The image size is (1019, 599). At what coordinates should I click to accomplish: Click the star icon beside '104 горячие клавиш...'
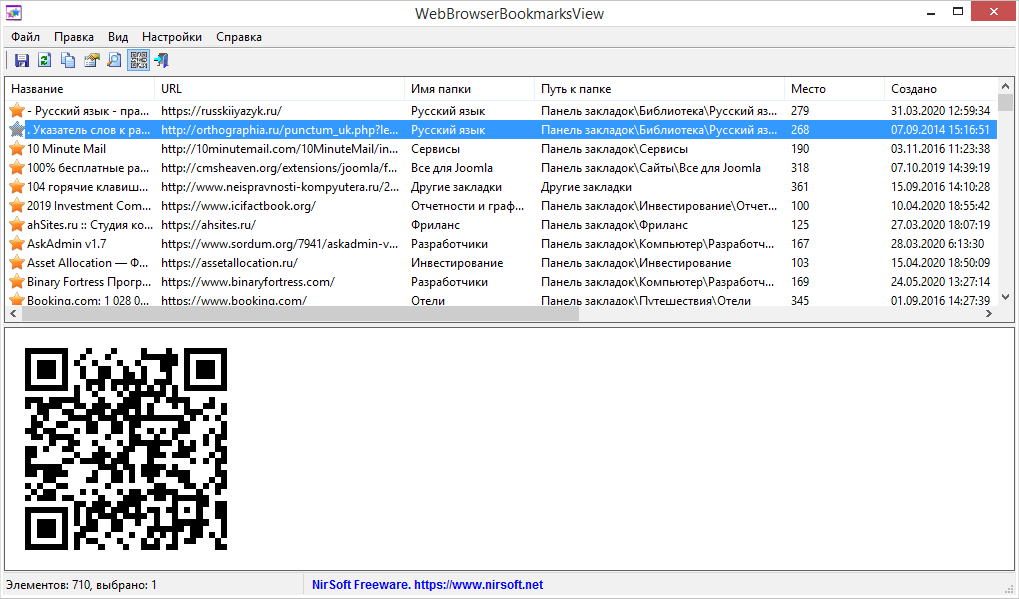pos(17,187)
